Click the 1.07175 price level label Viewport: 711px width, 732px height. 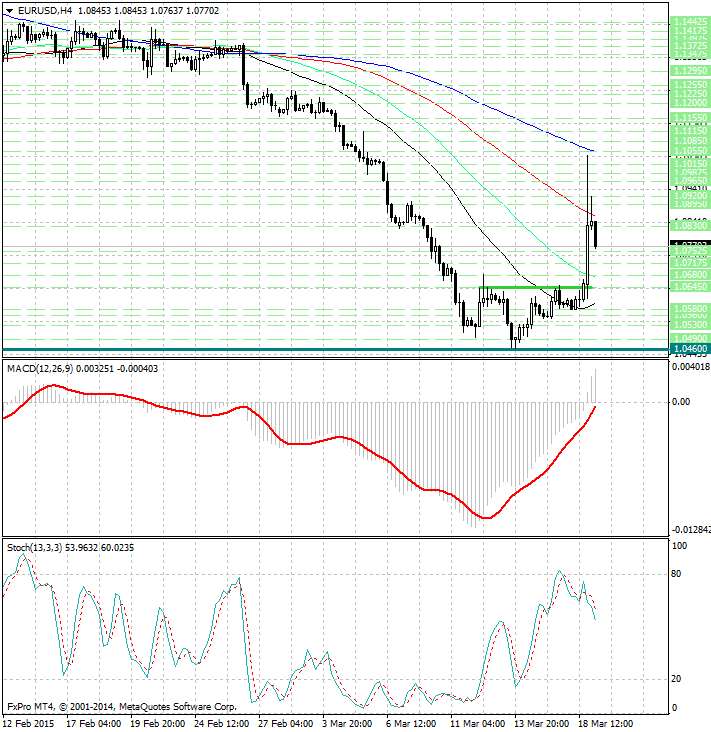(690, 263)
